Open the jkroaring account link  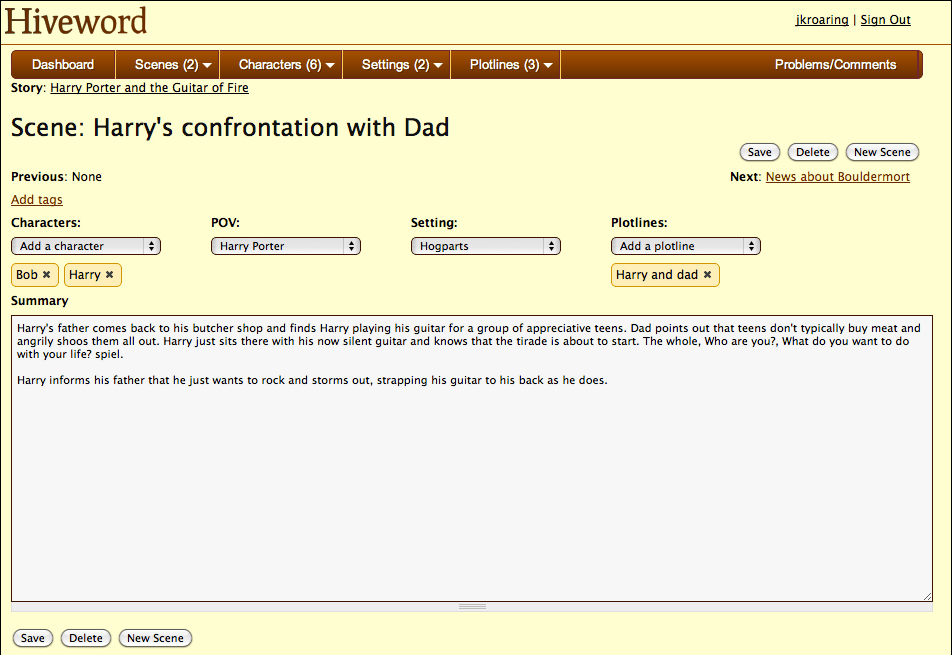tap(822, 19)
